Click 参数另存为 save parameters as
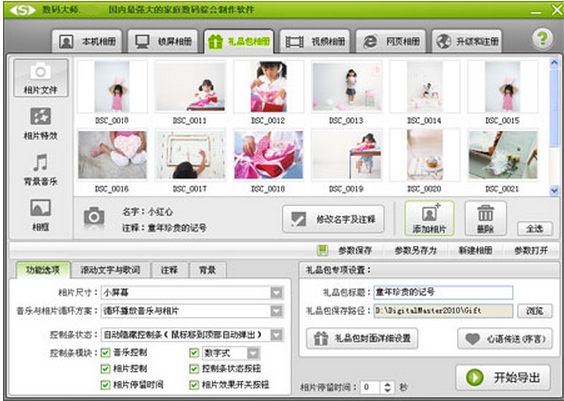Viewport: 564px width, 401px height. pos(415,251)
